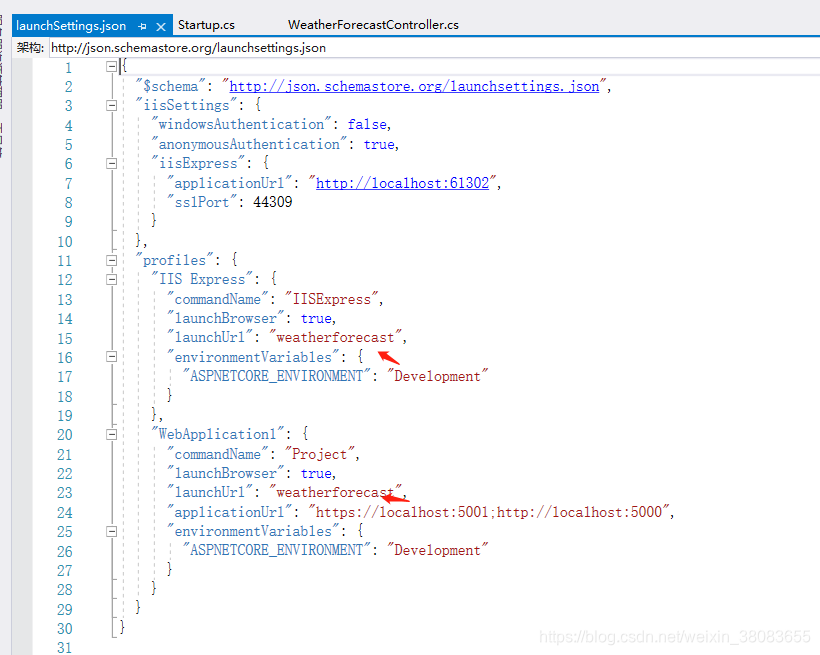Collapse the WebApplication1 profile block

point(111,434)
